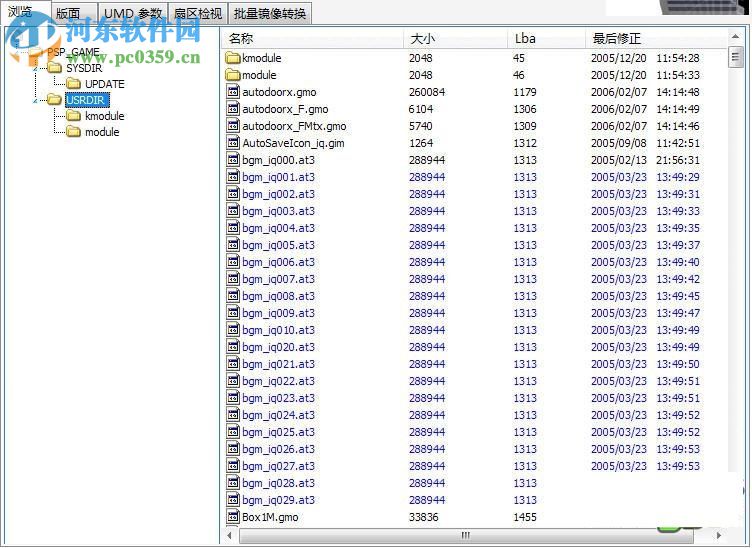Image resolution: width=752 pixels, height=548 pixels.
Task: Collapse the USRDIR tree node
Action: tap(35, 101)
